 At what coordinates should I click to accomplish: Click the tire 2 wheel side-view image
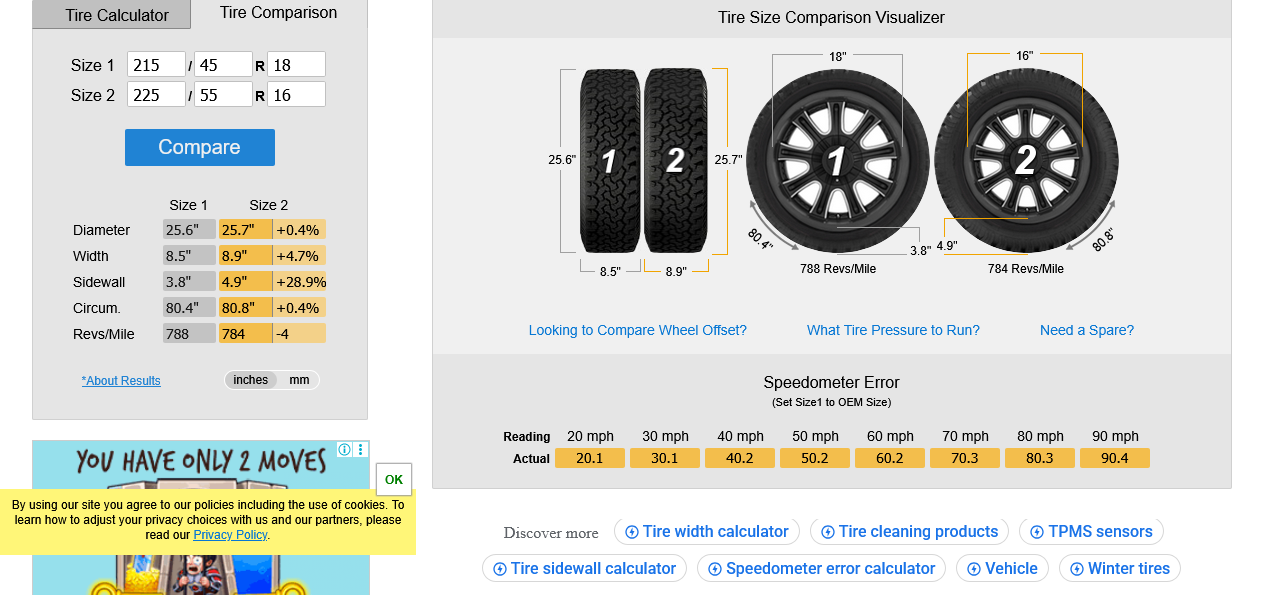tap(1026, 161)
